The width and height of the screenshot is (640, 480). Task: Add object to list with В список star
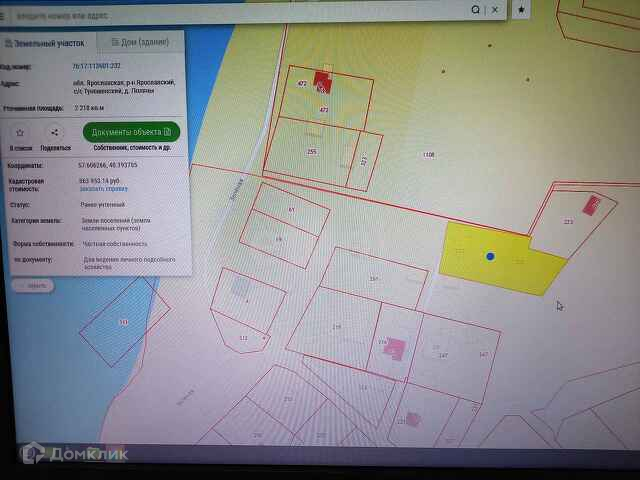[x=20, y=133]
